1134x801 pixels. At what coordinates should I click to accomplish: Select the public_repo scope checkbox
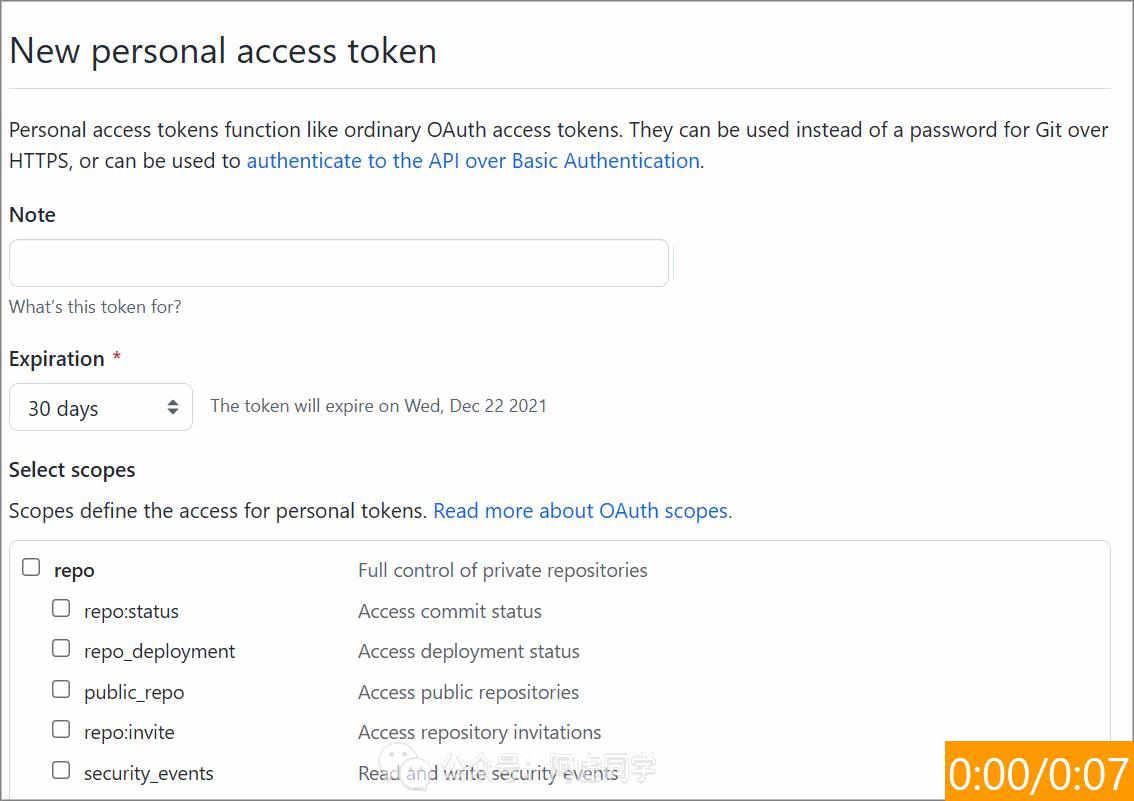(62, 690)
